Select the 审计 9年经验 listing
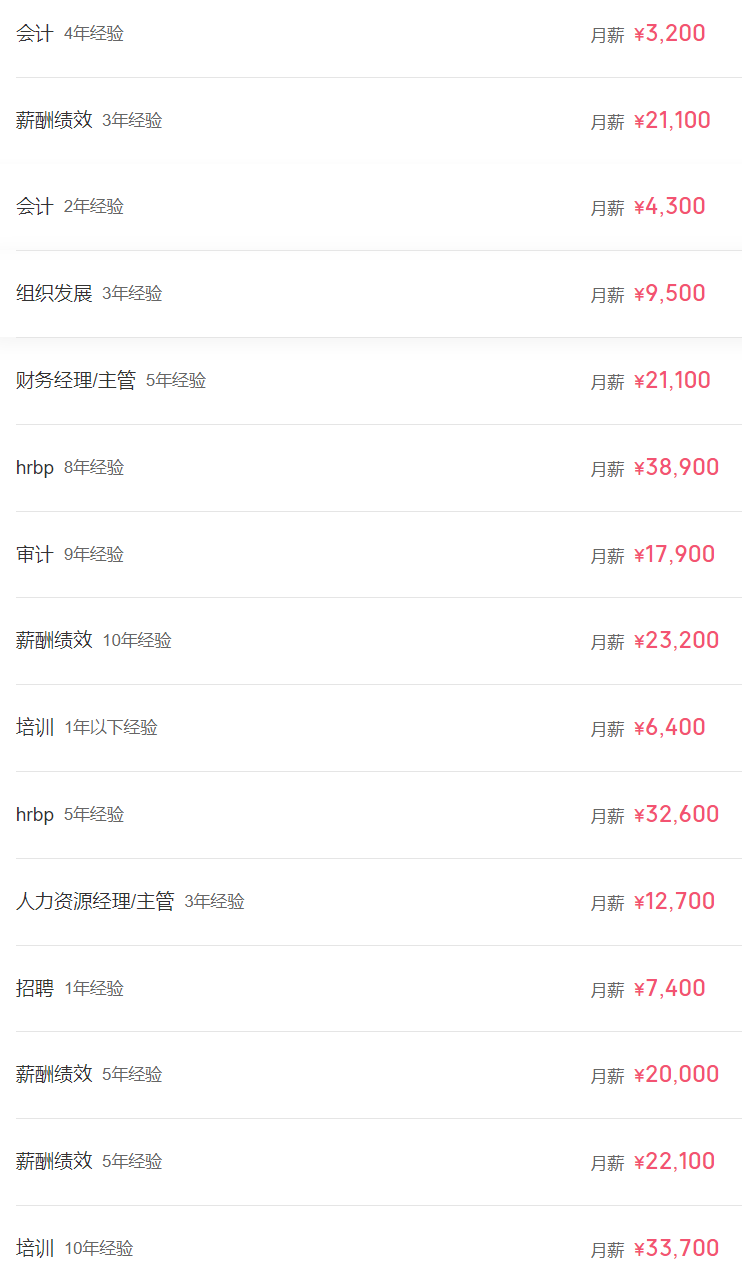The image size is (742, 1278). click(x=35, y=554)
